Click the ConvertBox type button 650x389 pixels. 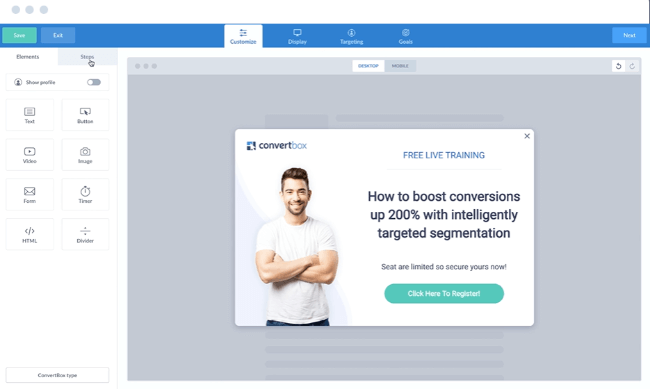[x=58, y=375]
